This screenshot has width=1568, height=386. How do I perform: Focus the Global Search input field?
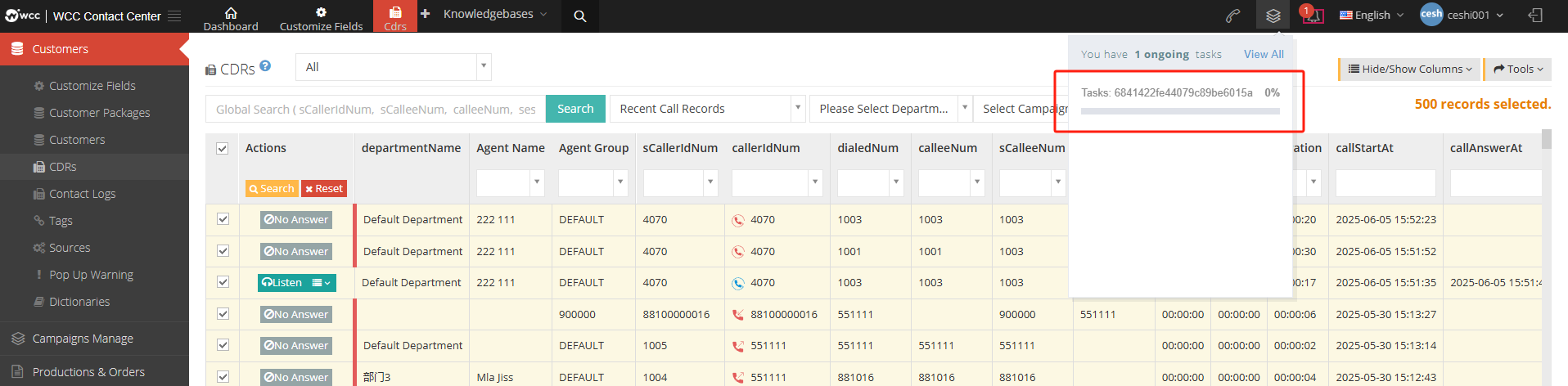click(376, 109)
